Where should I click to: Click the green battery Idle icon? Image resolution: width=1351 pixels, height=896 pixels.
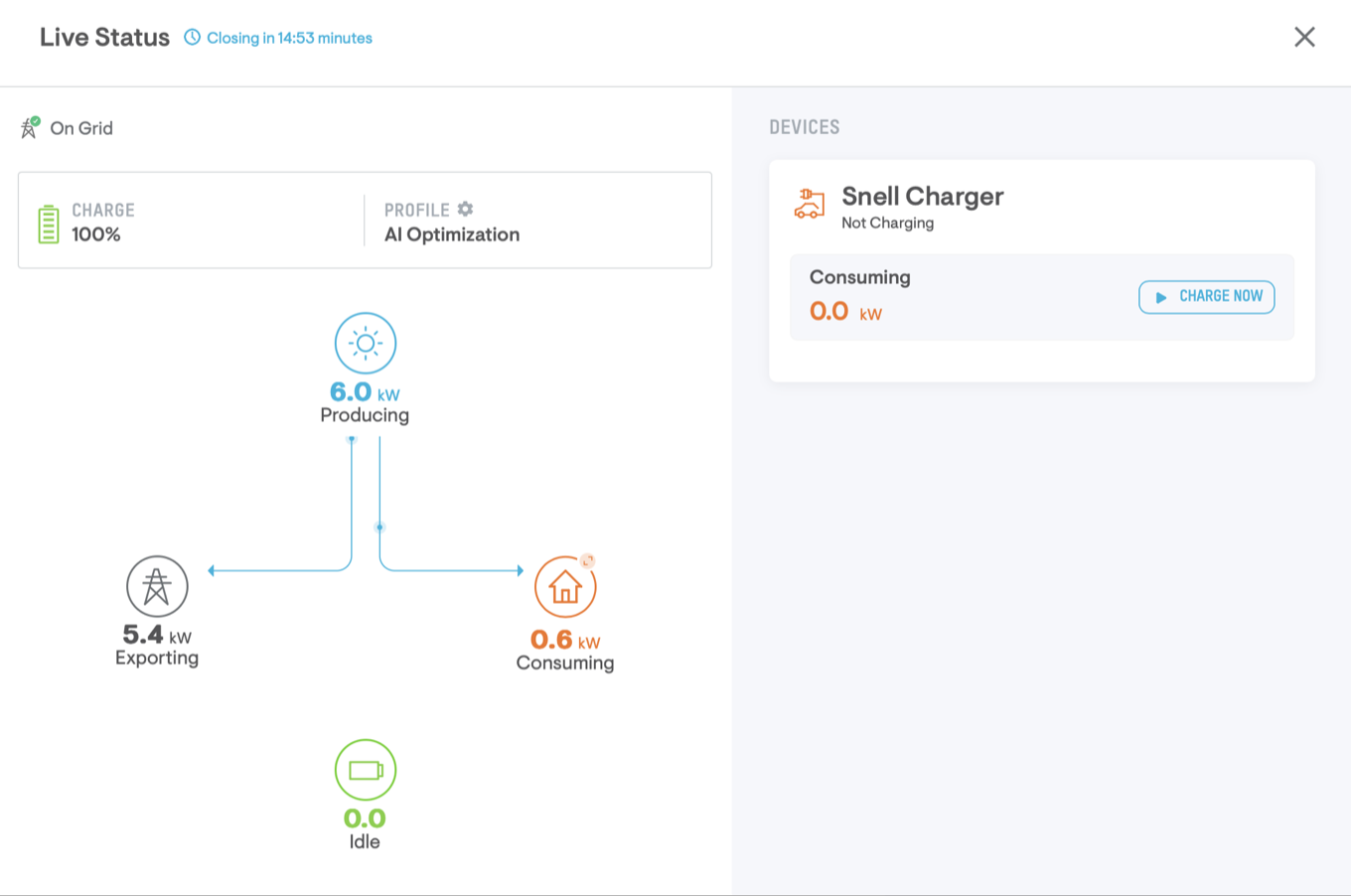[365, 770]
